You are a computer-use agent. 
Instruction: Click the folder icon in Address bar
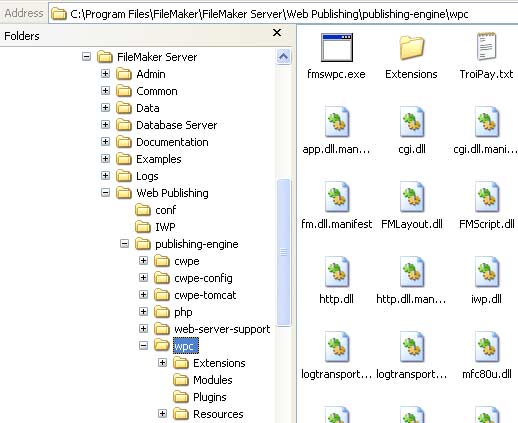[59, 14]
